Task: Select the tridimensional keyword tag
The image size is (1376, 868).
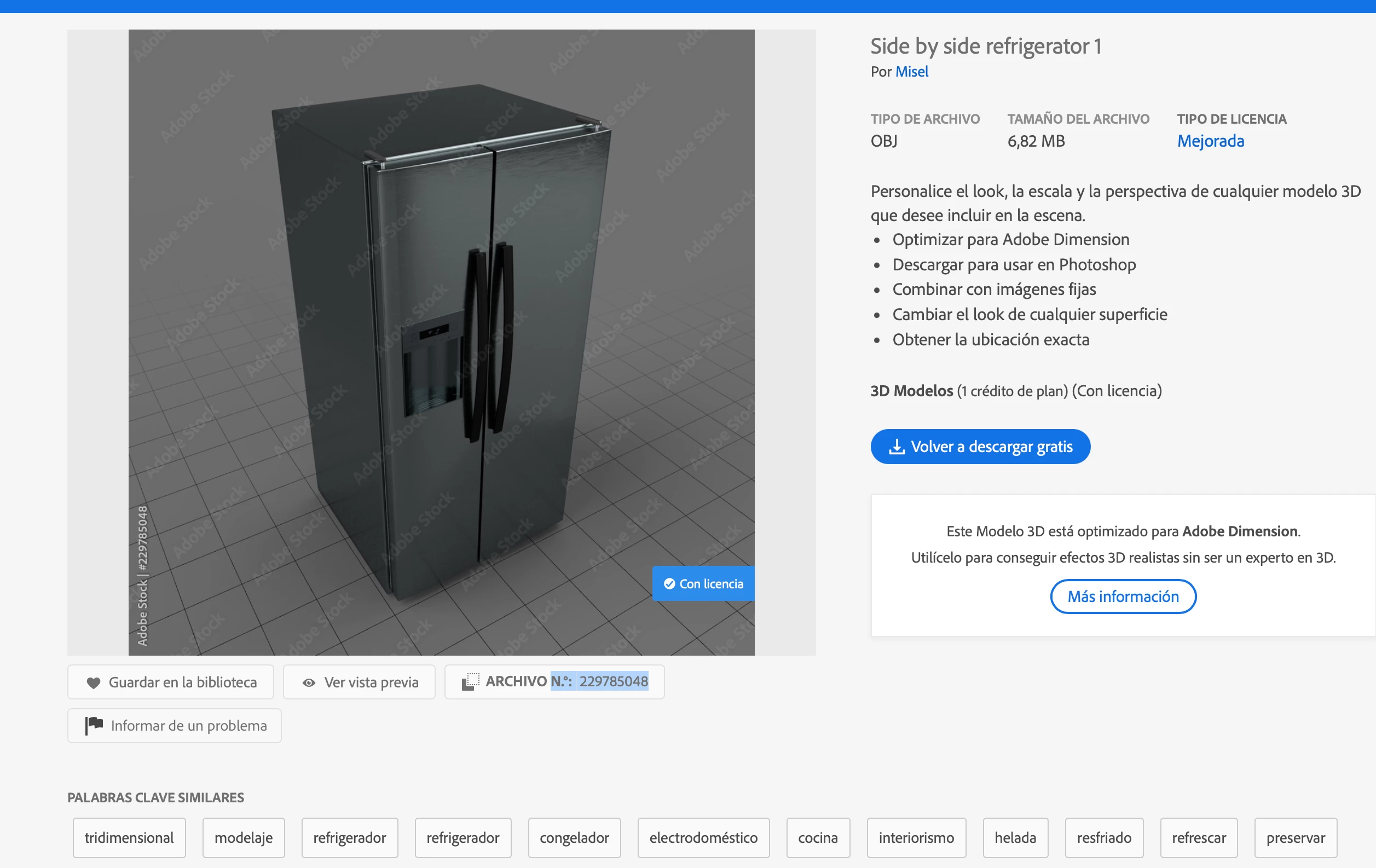Action: click(129, 838)
